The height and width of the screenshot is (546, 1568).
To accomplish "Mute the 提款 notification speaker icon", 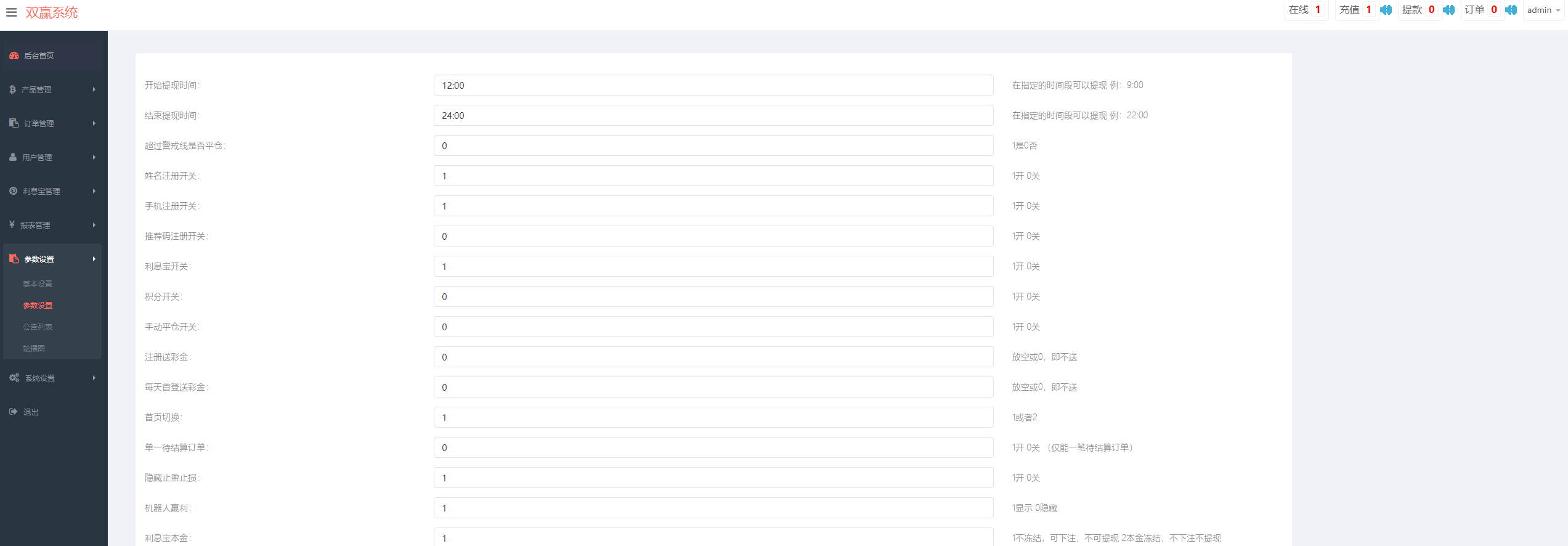I will (1448, 10).
